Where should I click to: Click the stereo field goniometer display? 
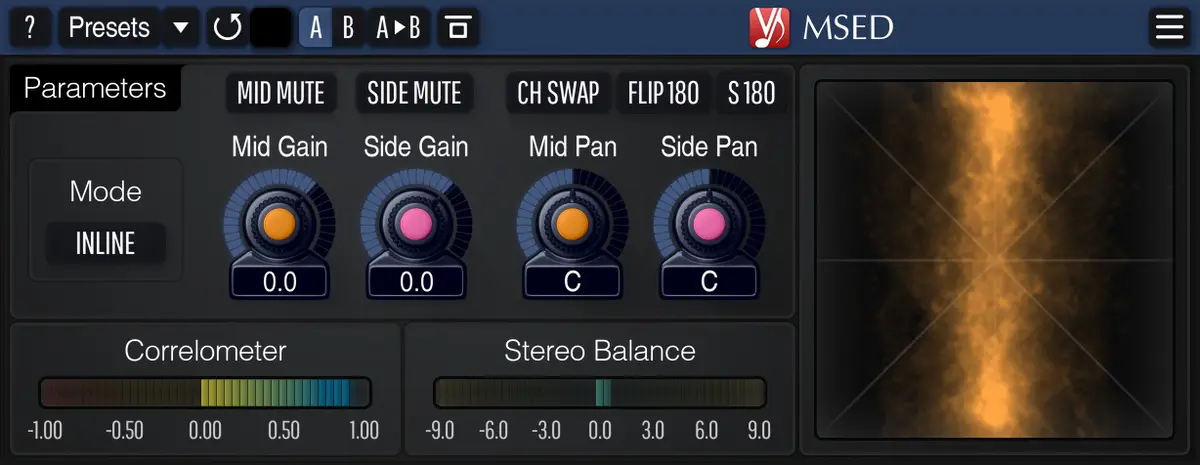[995, 260]
